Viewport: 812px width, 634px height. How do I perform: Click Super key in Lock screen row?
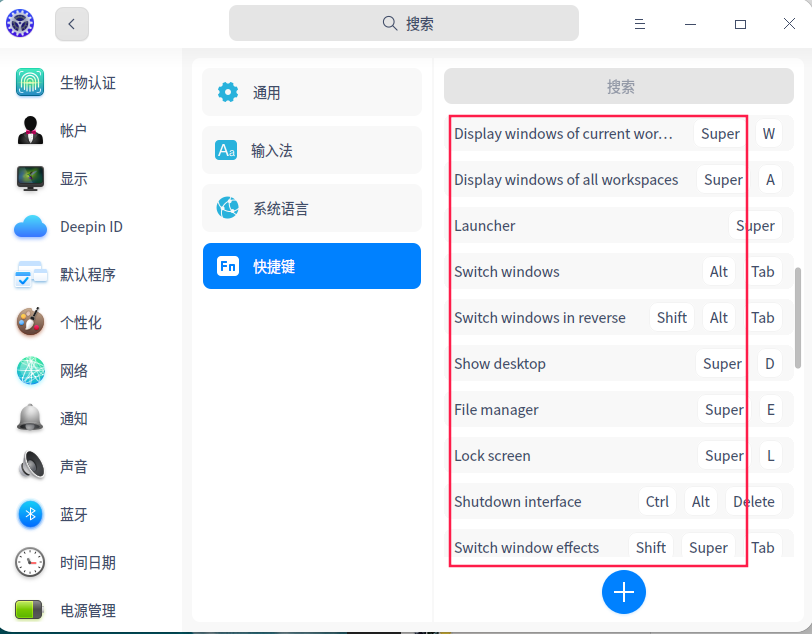[x=724, y=456]
